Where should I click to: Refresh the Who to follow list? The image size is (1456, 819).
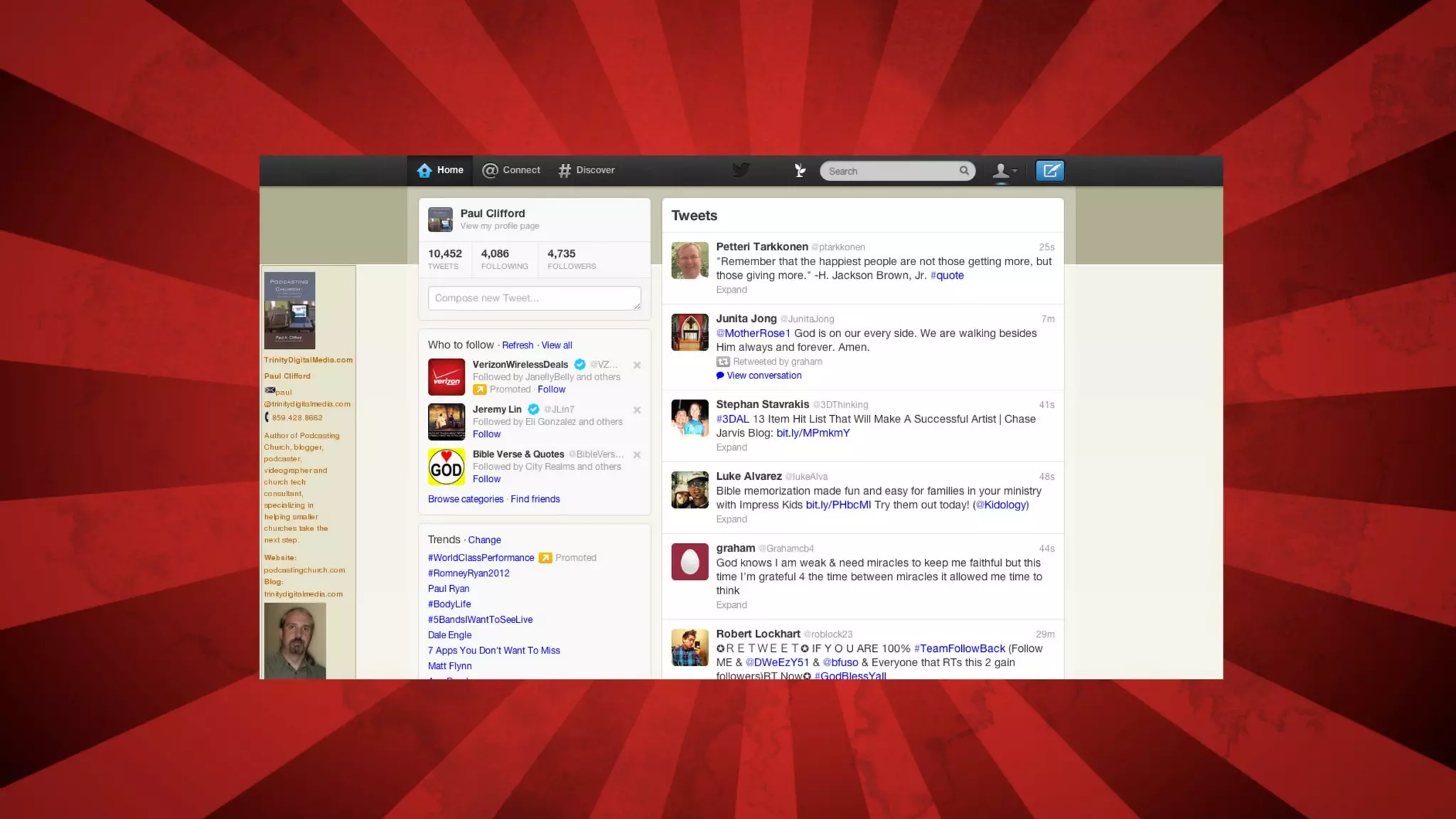[518, 346]
